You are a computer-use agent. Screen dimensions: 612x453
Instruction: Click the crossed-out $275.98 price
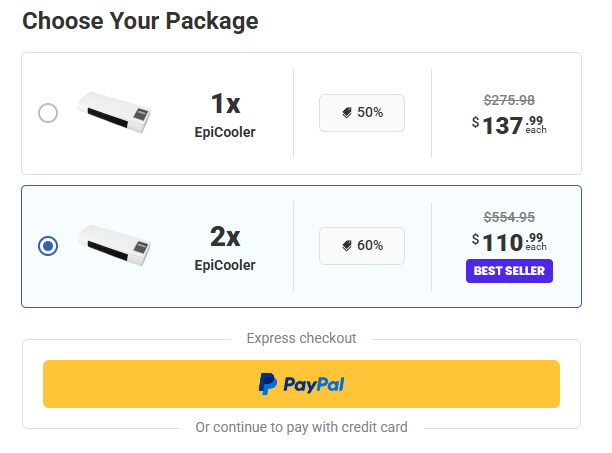pyautogui.click(x=509, y=100)
